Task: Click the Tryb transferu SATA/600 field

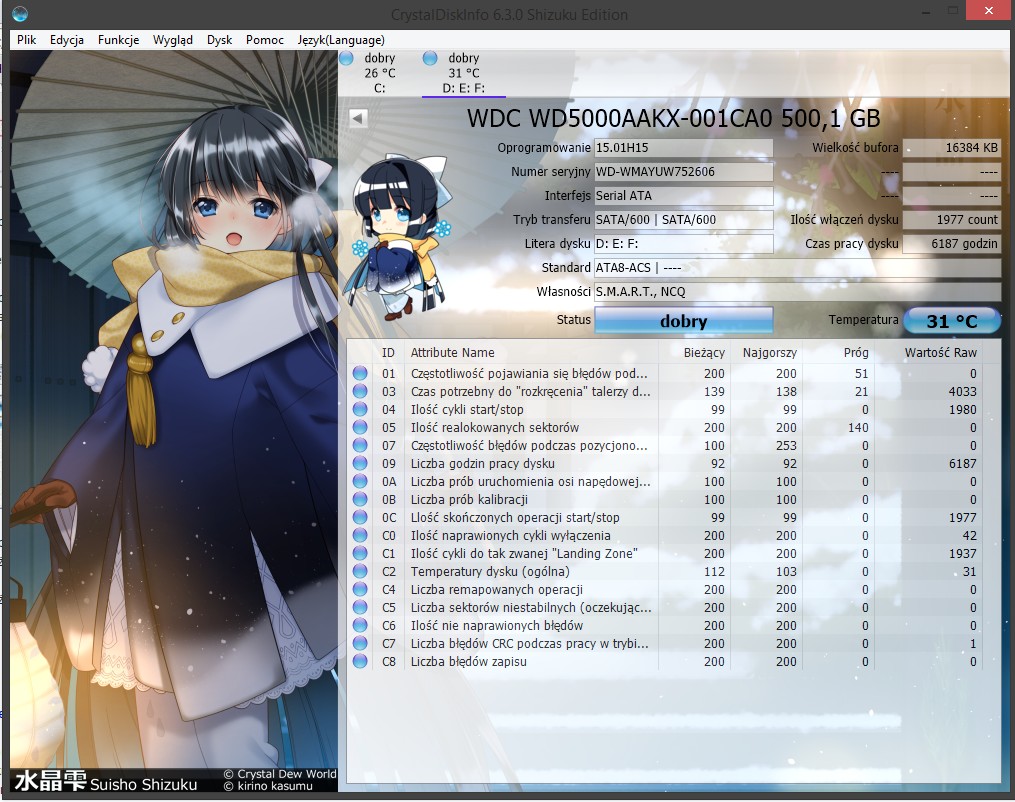Action: click(x=684, y=219)
